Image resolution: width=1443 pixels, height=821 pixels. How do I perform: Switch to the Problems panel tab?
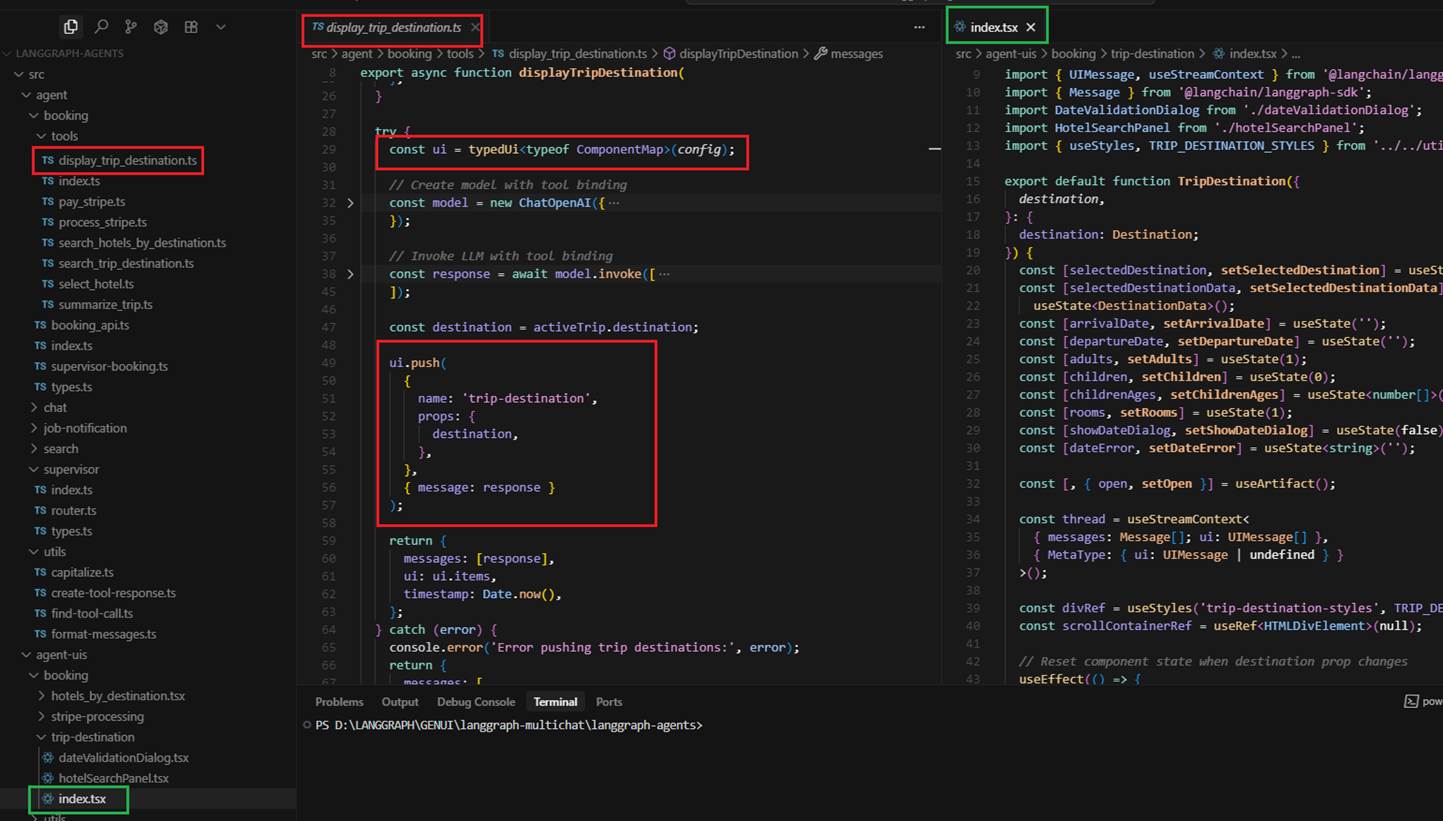(x=339, y=702)
